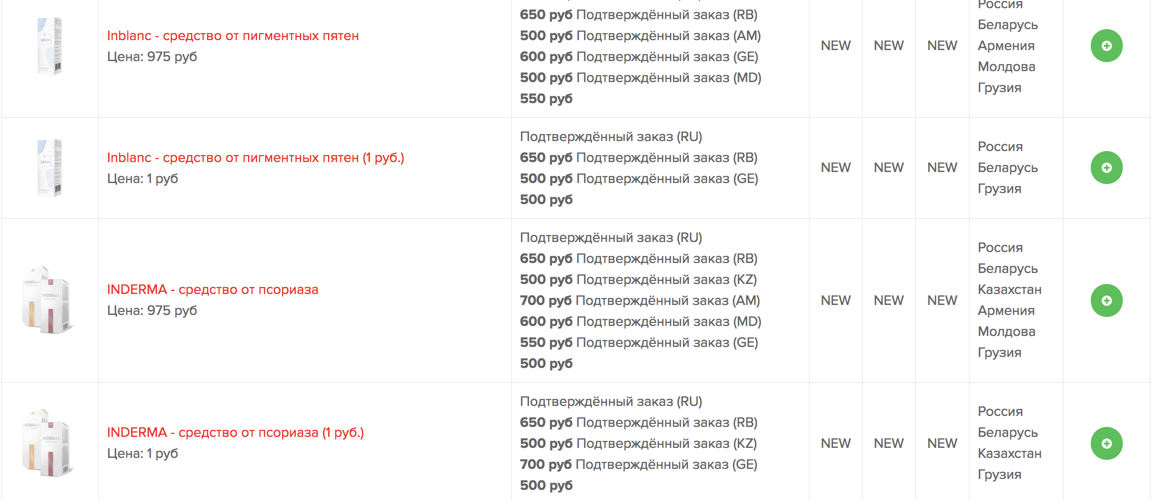1162x500 pixels.
Task: Click Казахстан in INDERMA 975 руб countries list
Action: [1010, 290]
